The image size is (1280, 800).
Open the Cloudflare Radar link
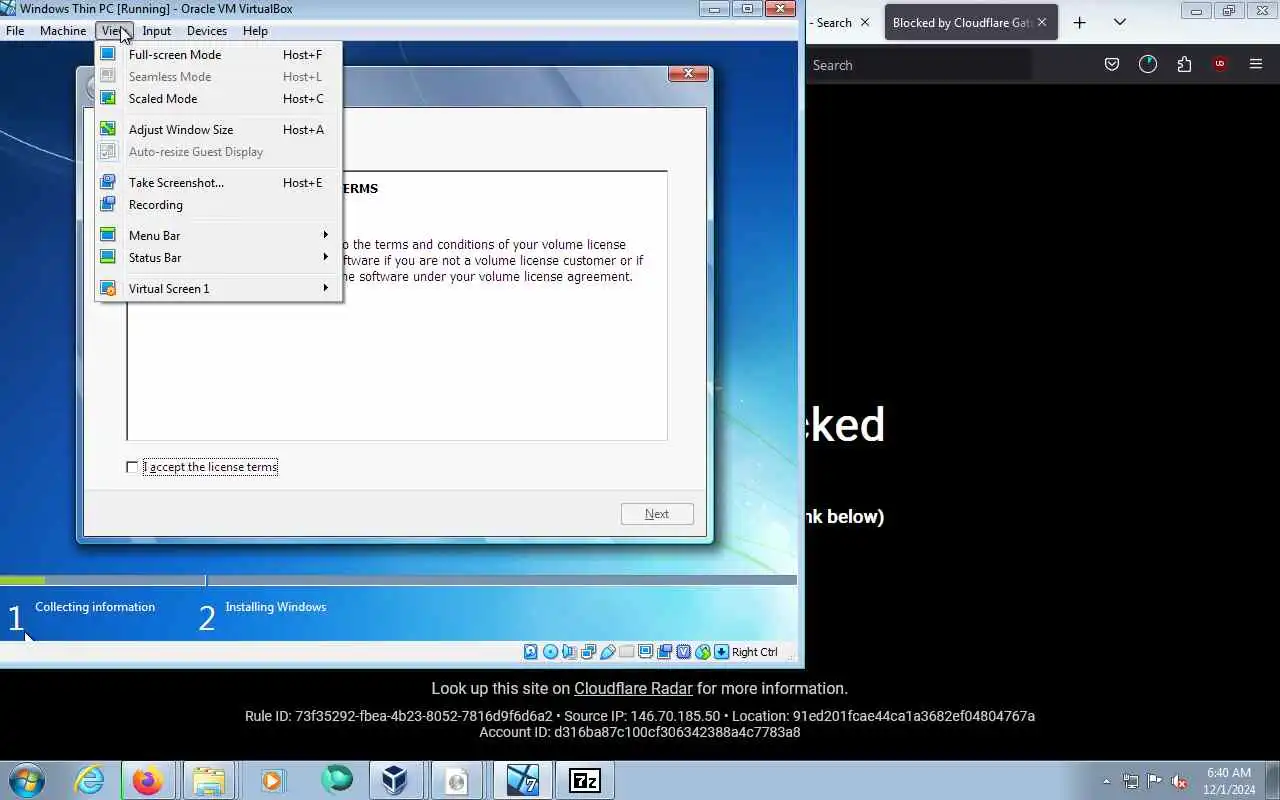(x=633, y=688)
